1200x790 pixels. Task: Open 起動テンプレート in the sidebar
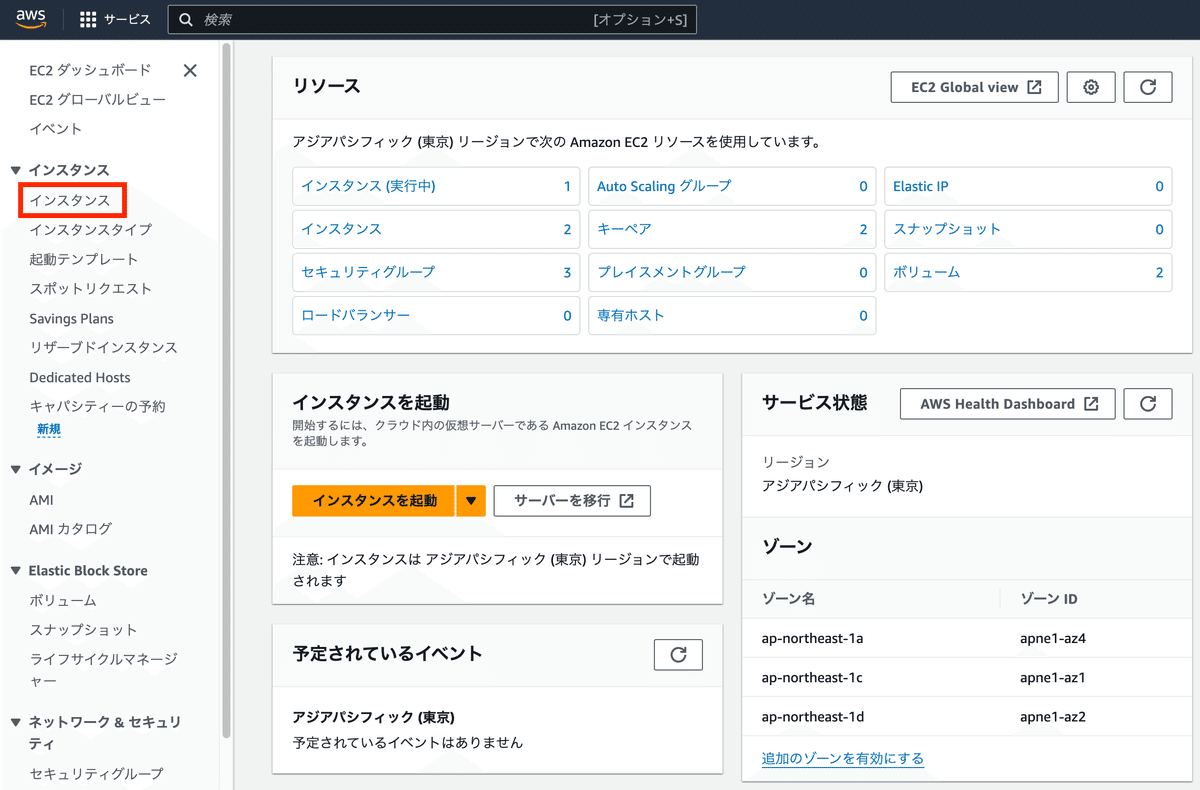84,259
